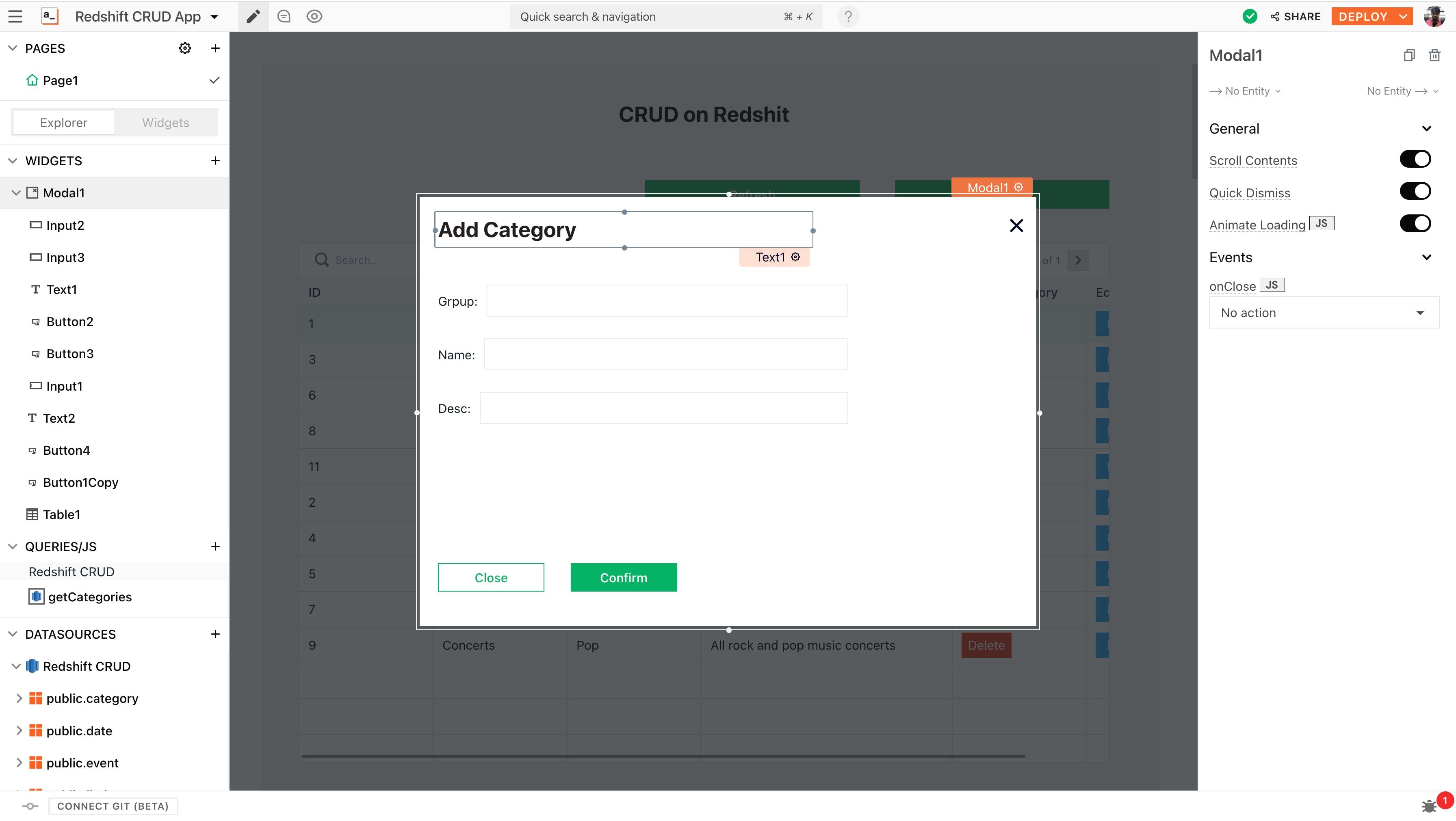Click the question mark help icon
Image resolution: width=1456 pixels, height=821 pixels.
(848, 16)
